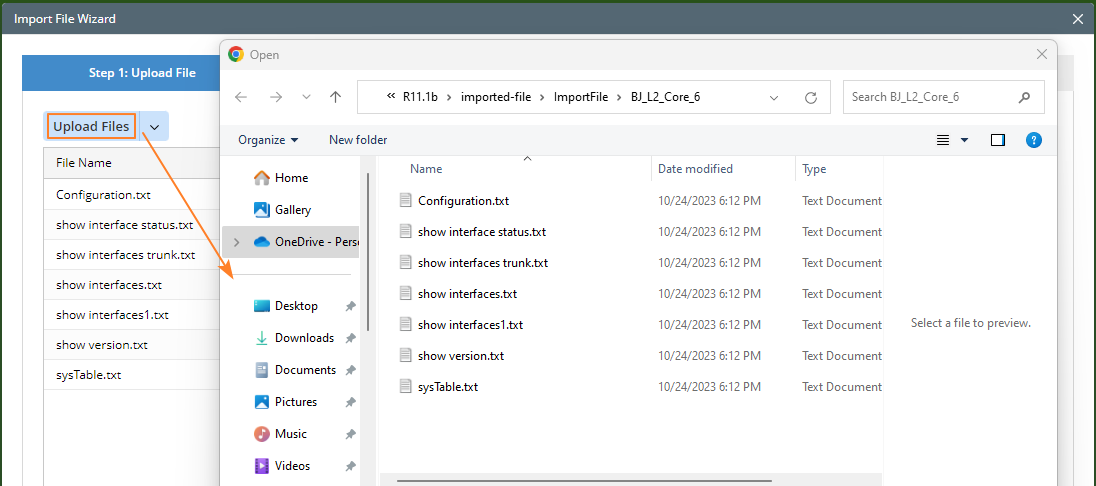Expand the address bar path dropdown

(774, 97)
